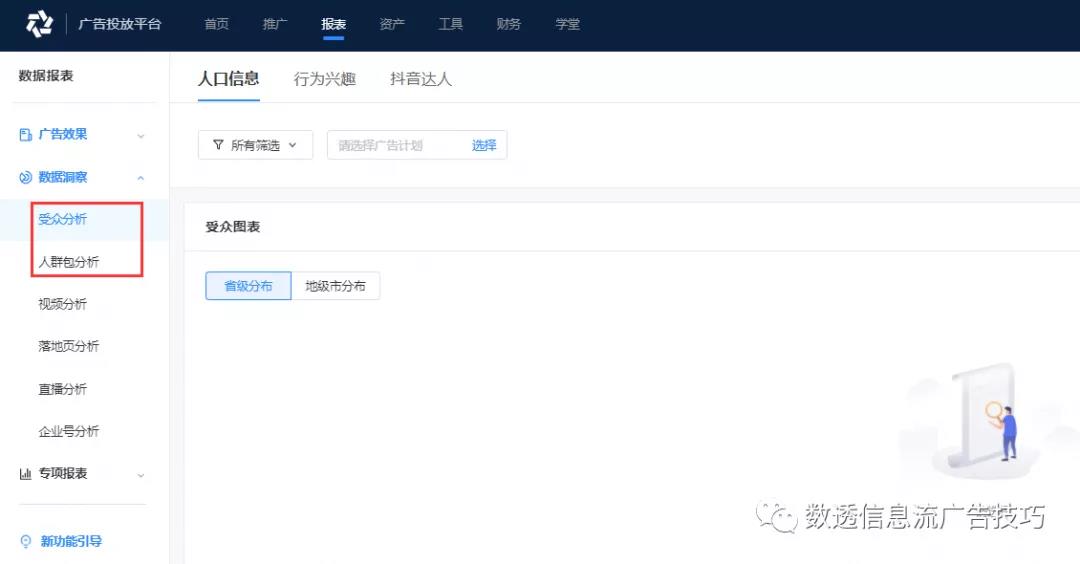
Task: Open 人群包分析 in sidebar
Action: coord(69,262)
